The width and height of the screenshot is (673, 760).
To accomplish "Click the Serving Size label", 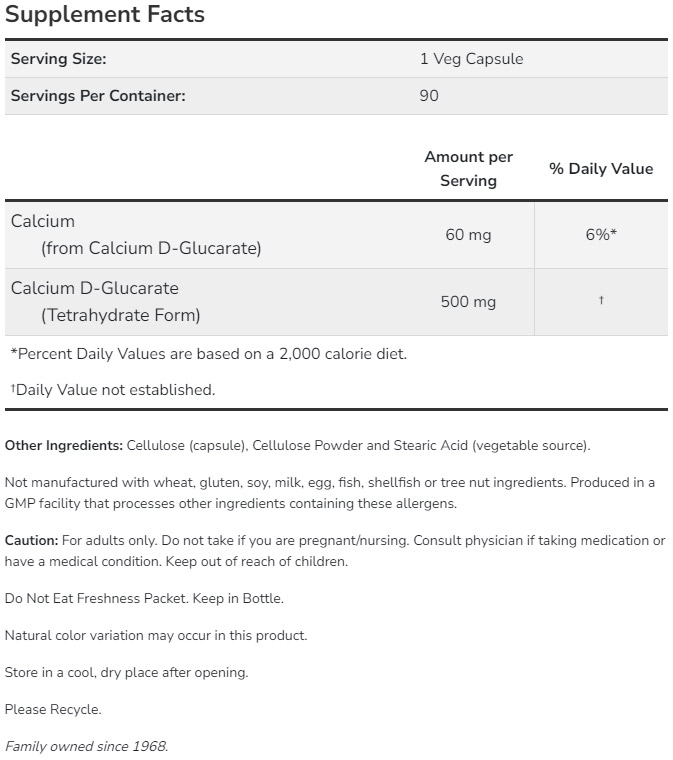I will (58, 59).
